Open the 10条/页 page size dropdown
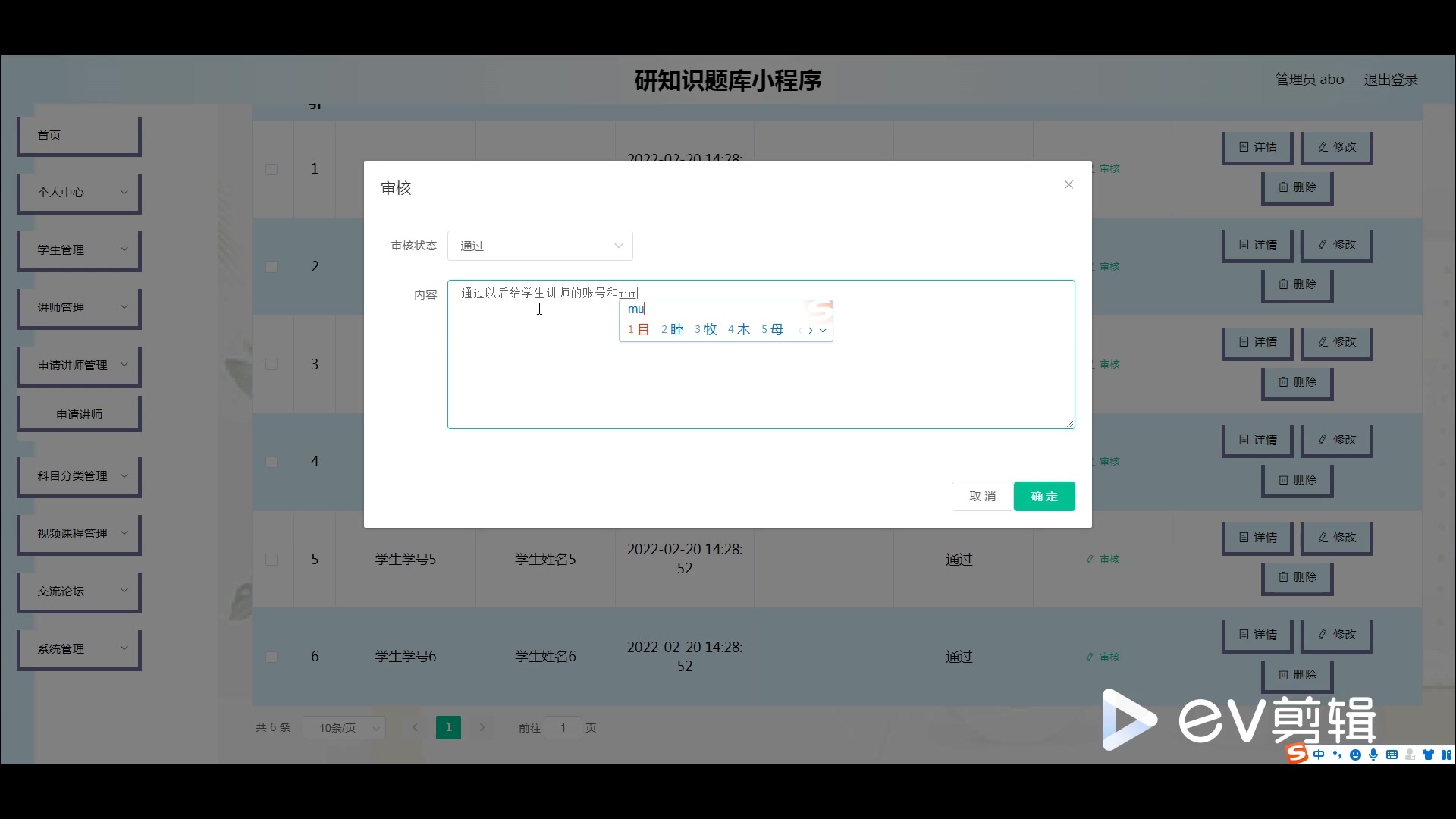The image size is (1456, 819). 344,728
